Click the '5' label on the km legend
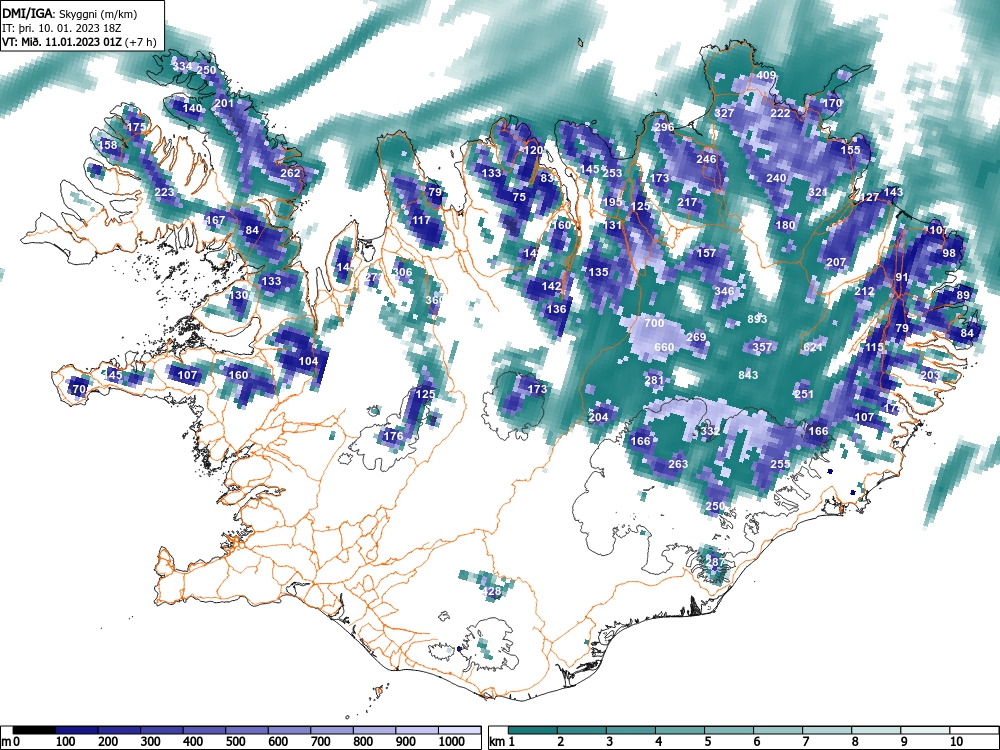1000x750 pixels. point(707,742)
